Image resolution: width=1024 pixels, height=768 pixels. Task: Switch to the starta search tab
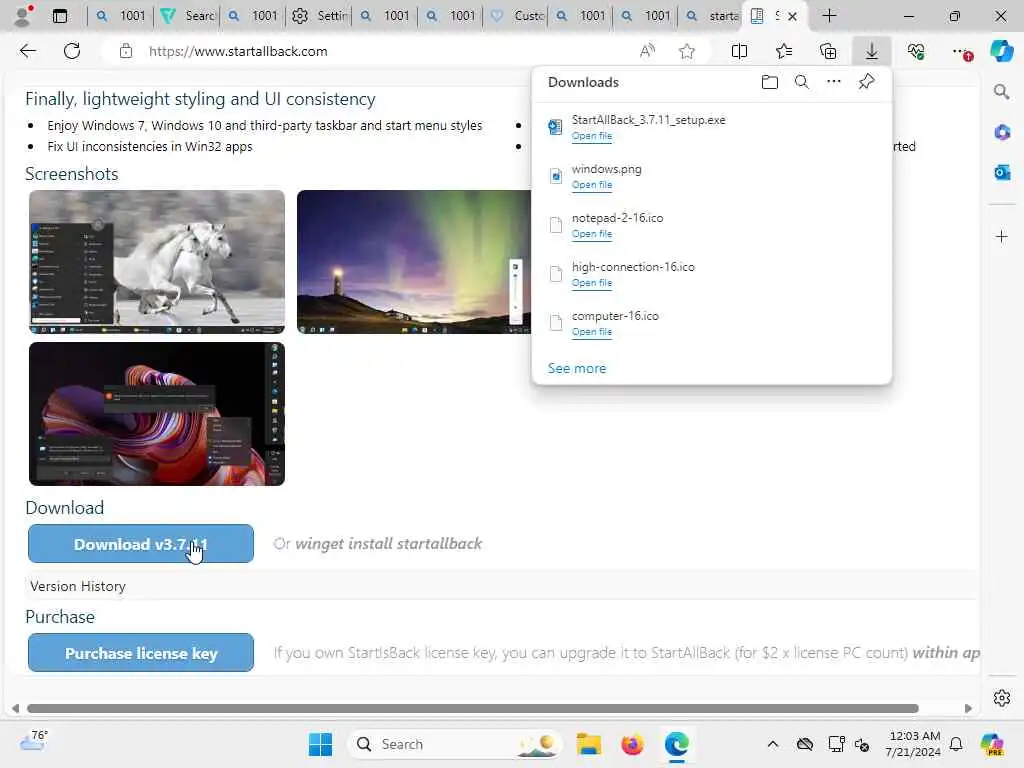click(x=711, y=16)
